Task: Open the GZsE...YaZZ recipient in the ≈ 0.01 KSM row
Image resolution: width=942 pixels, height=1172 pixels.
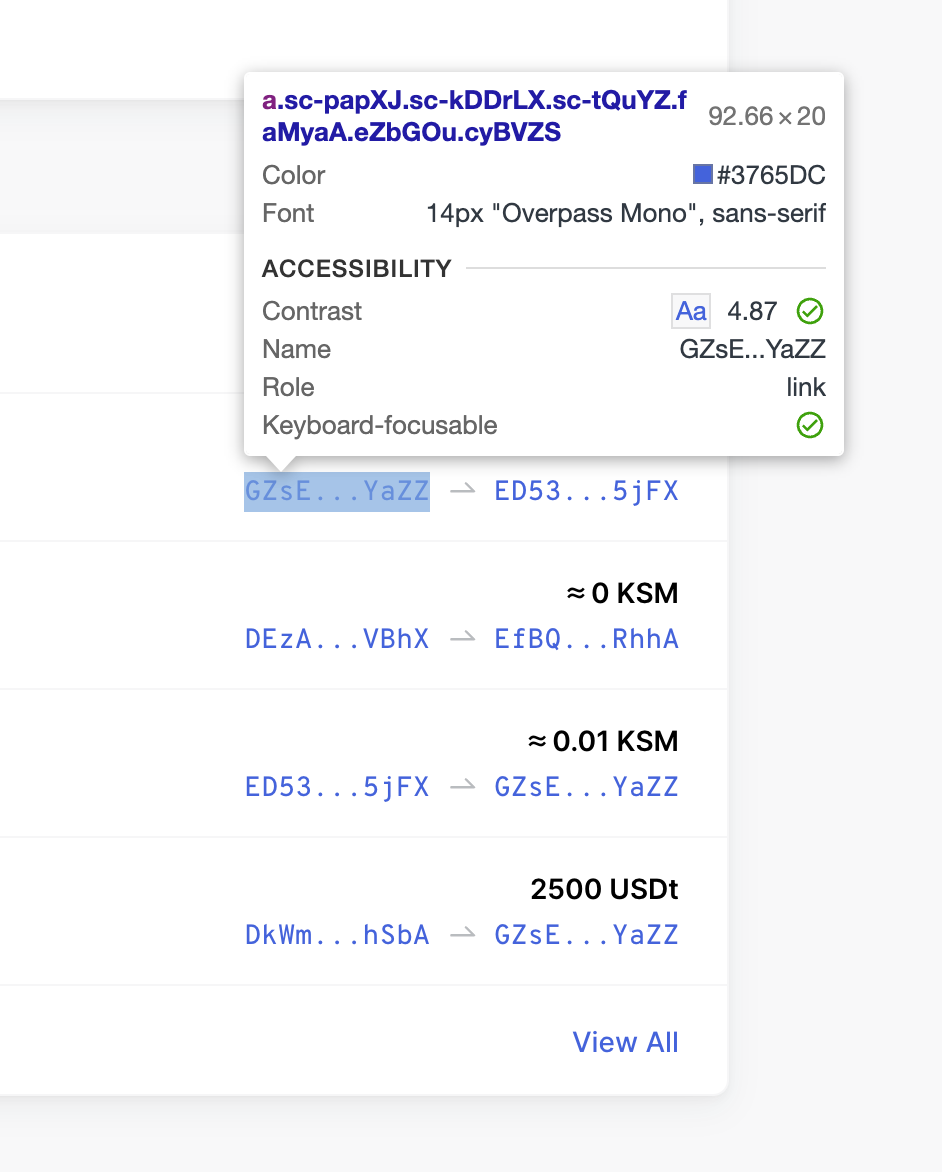Action: click(586, 786)
